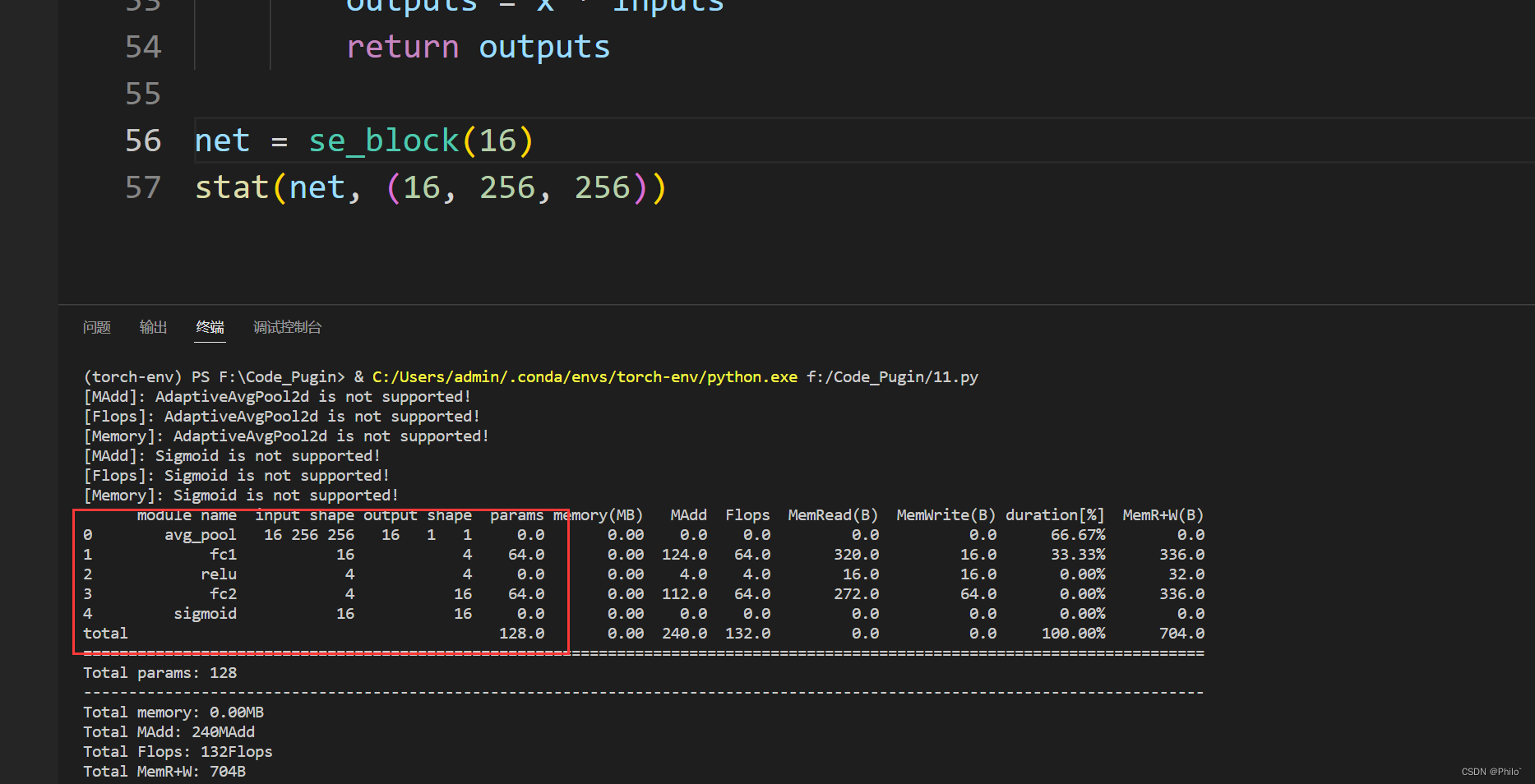This screenshot has width=1535, height=784.
Task: Click fc2 MAdd value 112.0
Action: pyautogui.click(x=685, y=594)
